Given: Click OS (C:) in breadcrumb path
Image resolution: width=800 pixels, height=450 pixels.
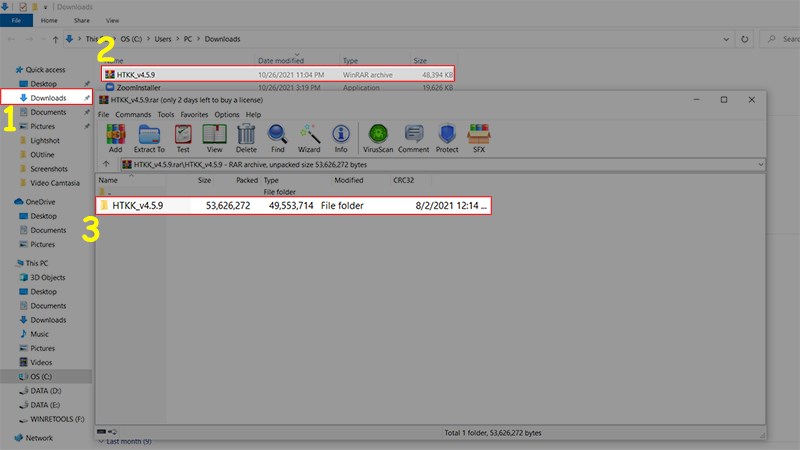Looking at the screenshot, I should click(x=131, y=39).
